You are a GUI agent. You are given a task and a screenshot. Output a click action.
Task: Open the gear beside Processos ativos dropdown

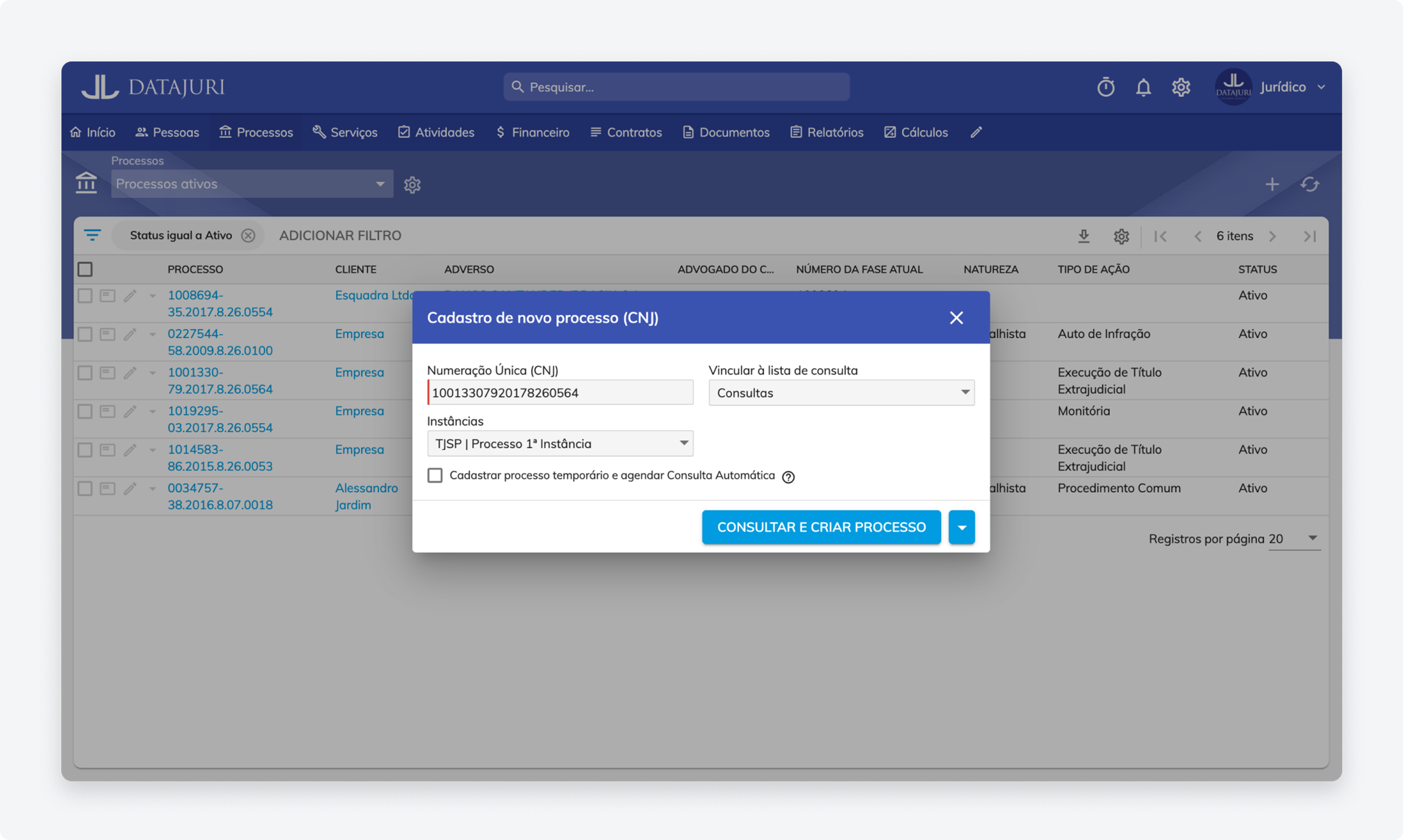tap(412, 185)
